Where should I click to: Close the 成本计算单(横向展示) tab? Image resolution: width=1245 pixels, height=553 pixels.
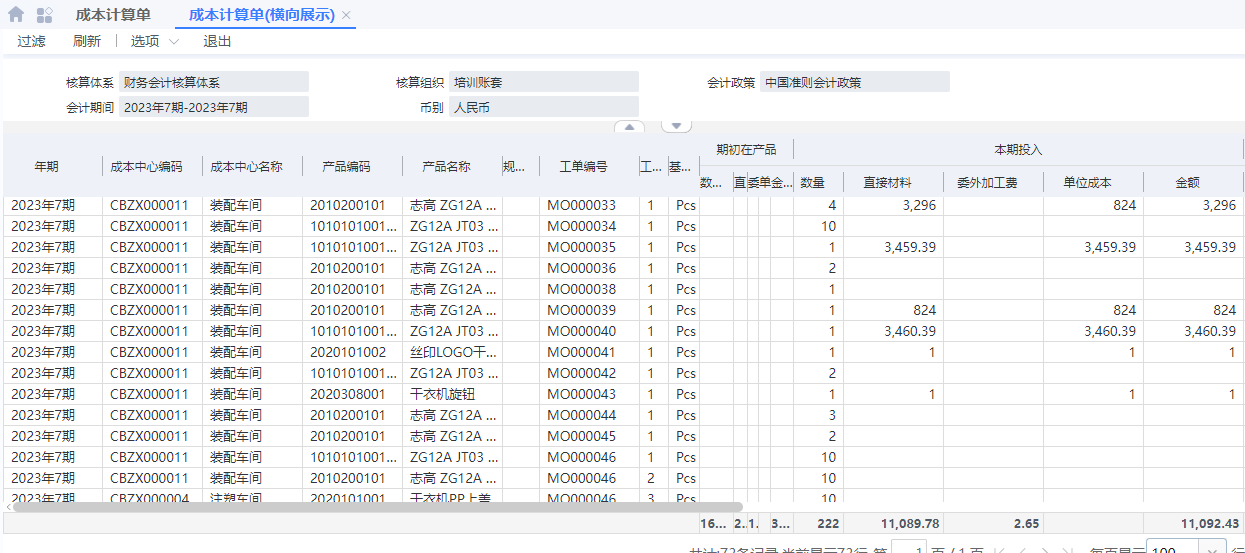point(346,15)
